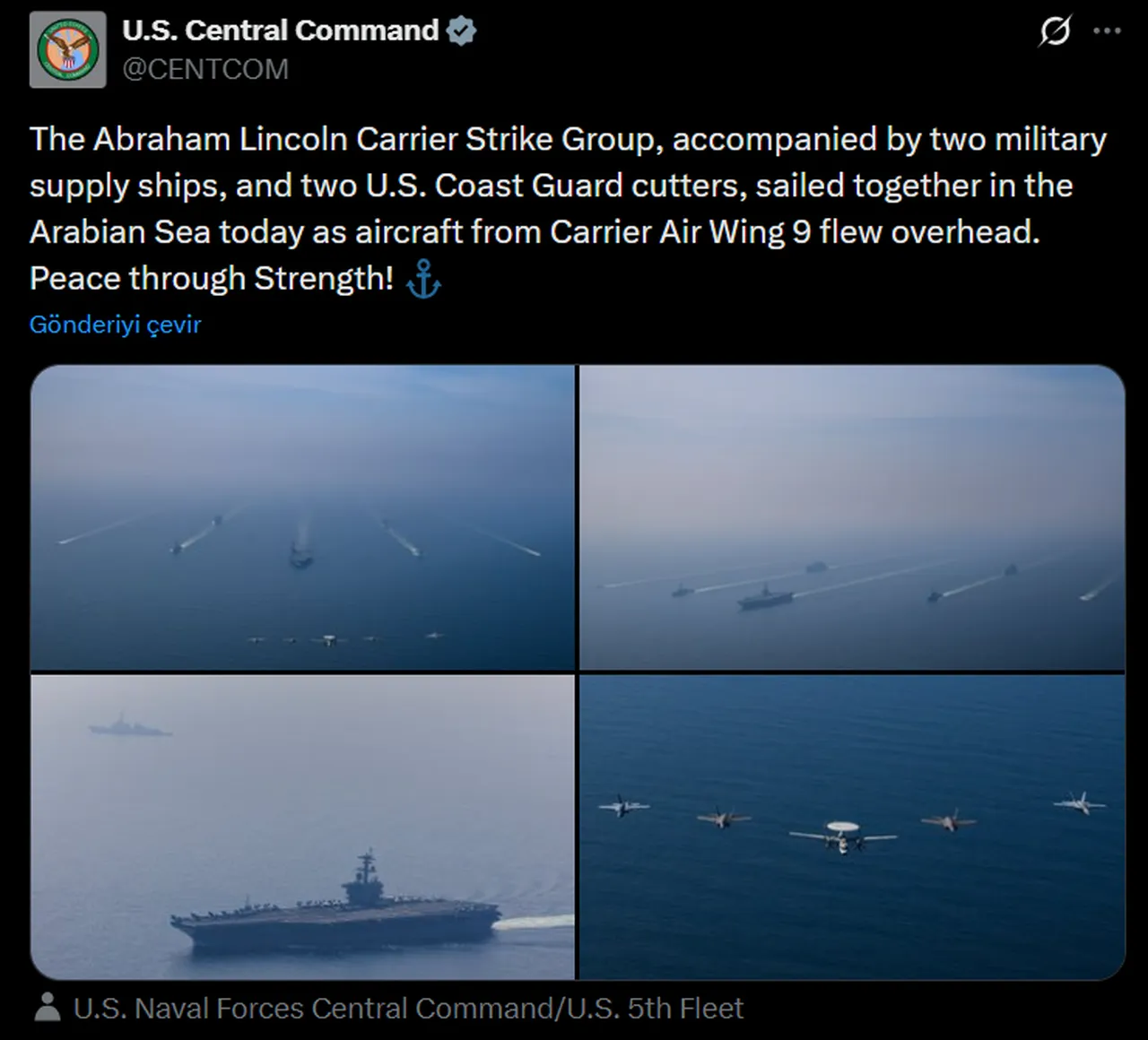This screenshot has height=1040, width=1148.
Task: Click the tagged-people person icon
Action: [48, 1008]
